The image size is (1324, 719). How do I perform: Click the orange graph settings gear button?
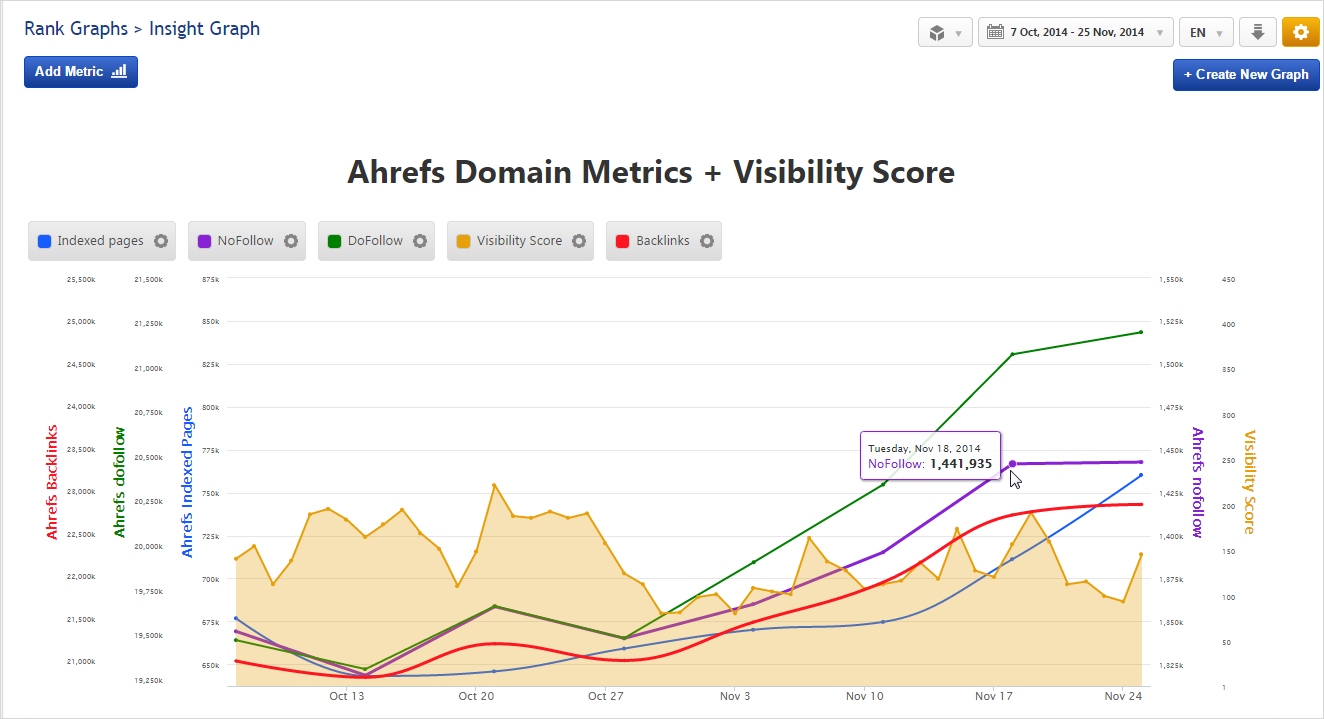pyautogui.click(x=1300, y=32)
